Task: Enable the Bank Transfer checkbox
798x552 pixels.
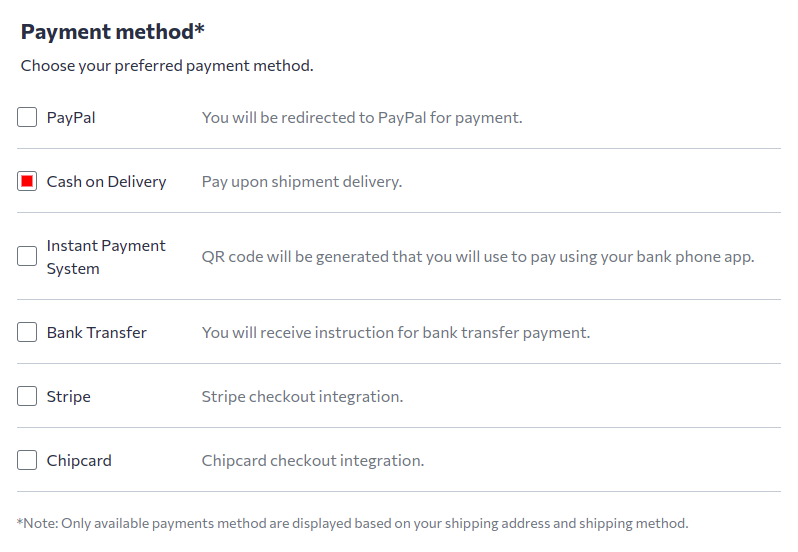Action: 27,333
